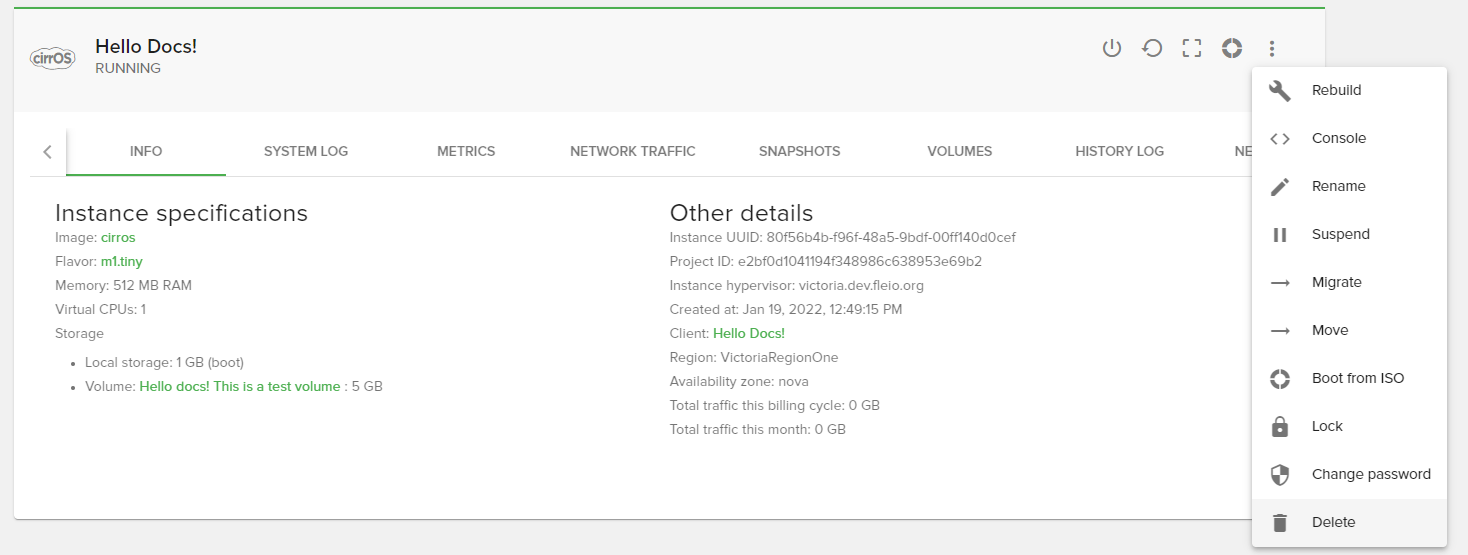This screenshot has height=555, width=1468.
Task: Select Rename from the menu
Action: coord(1338,186)
